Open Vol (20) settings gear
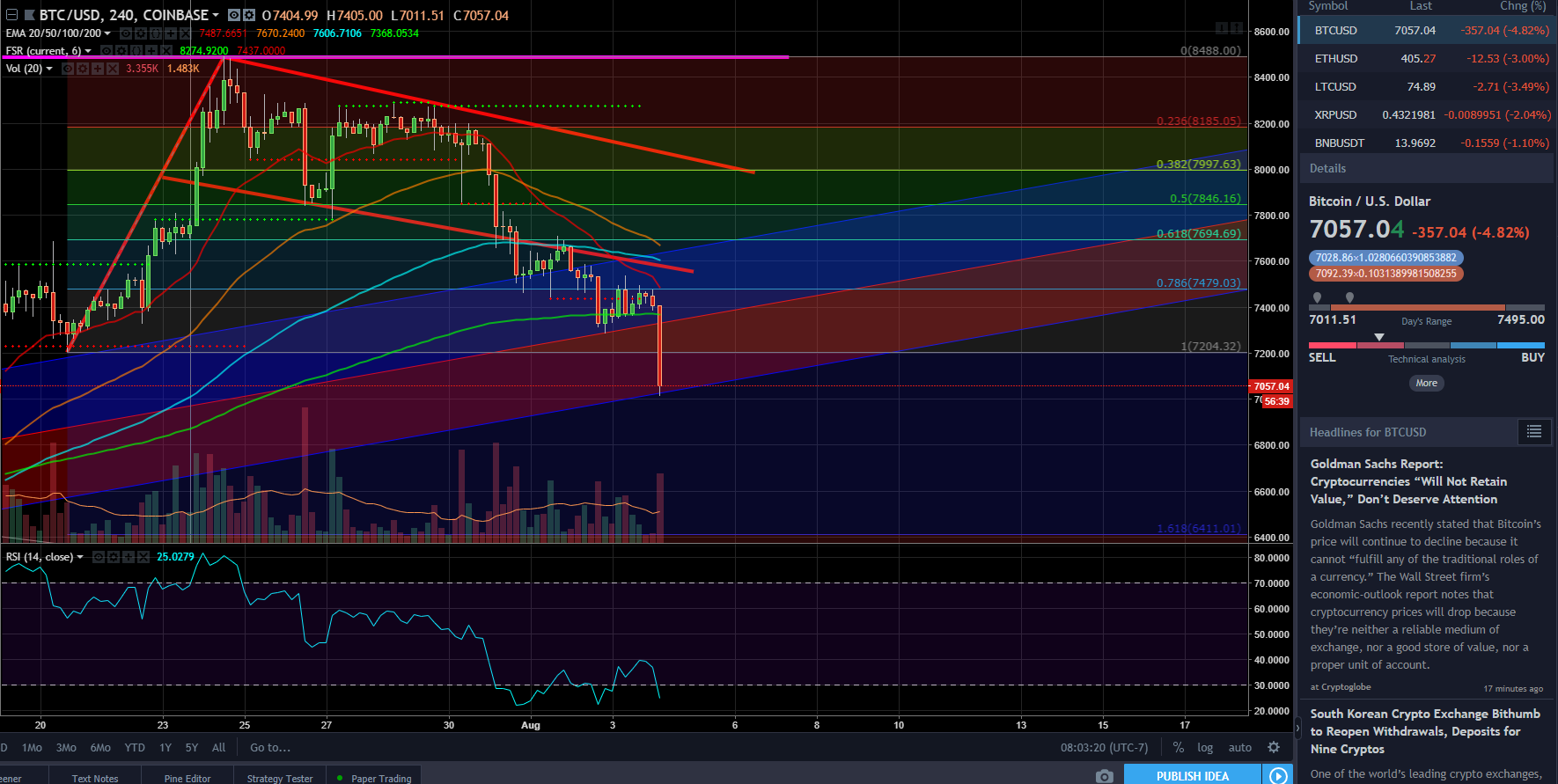Image resolution: width=1558 pixels, height=784 pixels. click(x=83, y=69)
